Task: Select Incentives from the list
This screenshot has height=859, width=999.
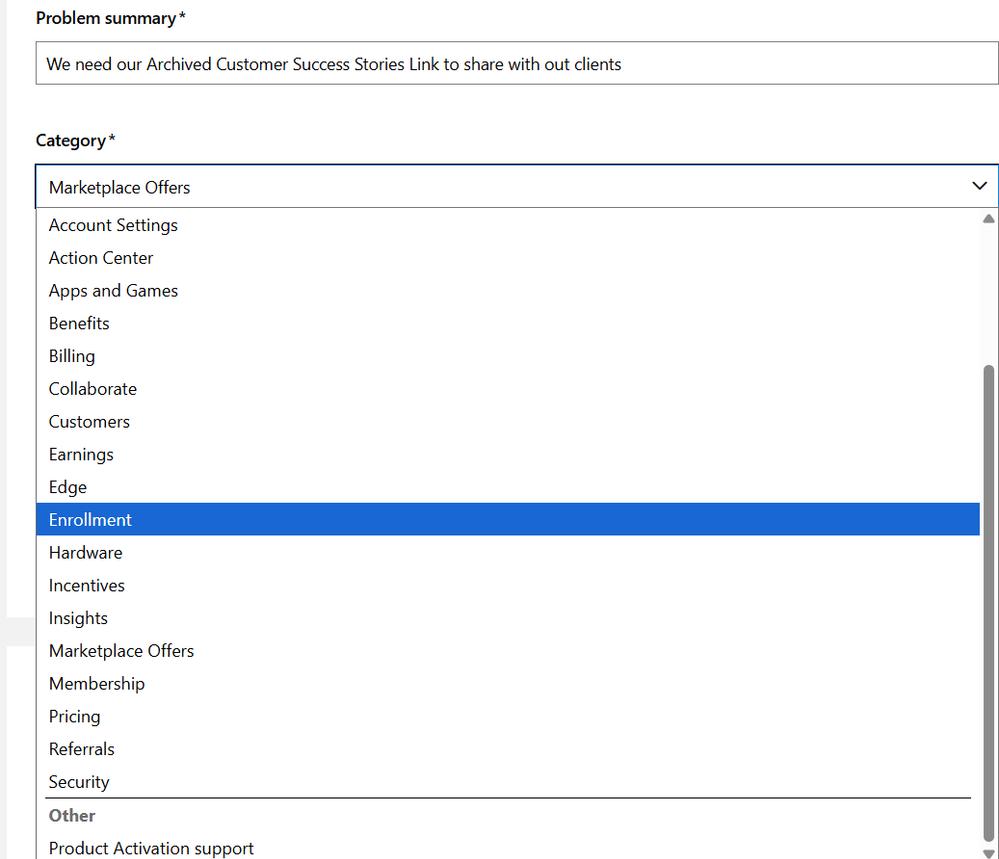Action: click(x=508, y=585)
